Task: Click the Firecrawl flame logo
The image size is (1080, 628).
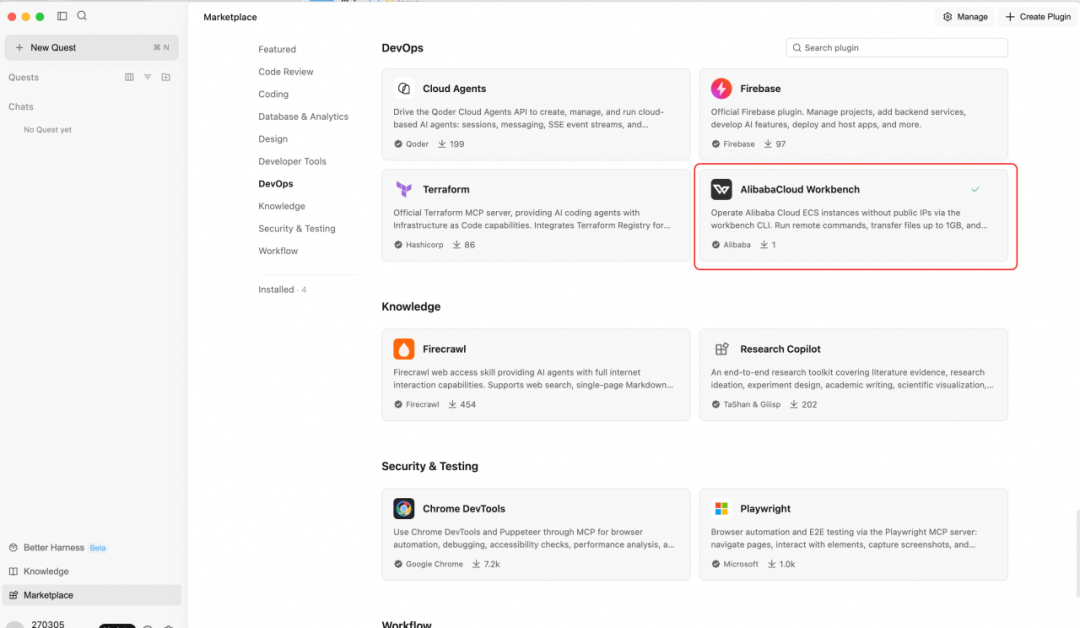Action: click(404, 349)
